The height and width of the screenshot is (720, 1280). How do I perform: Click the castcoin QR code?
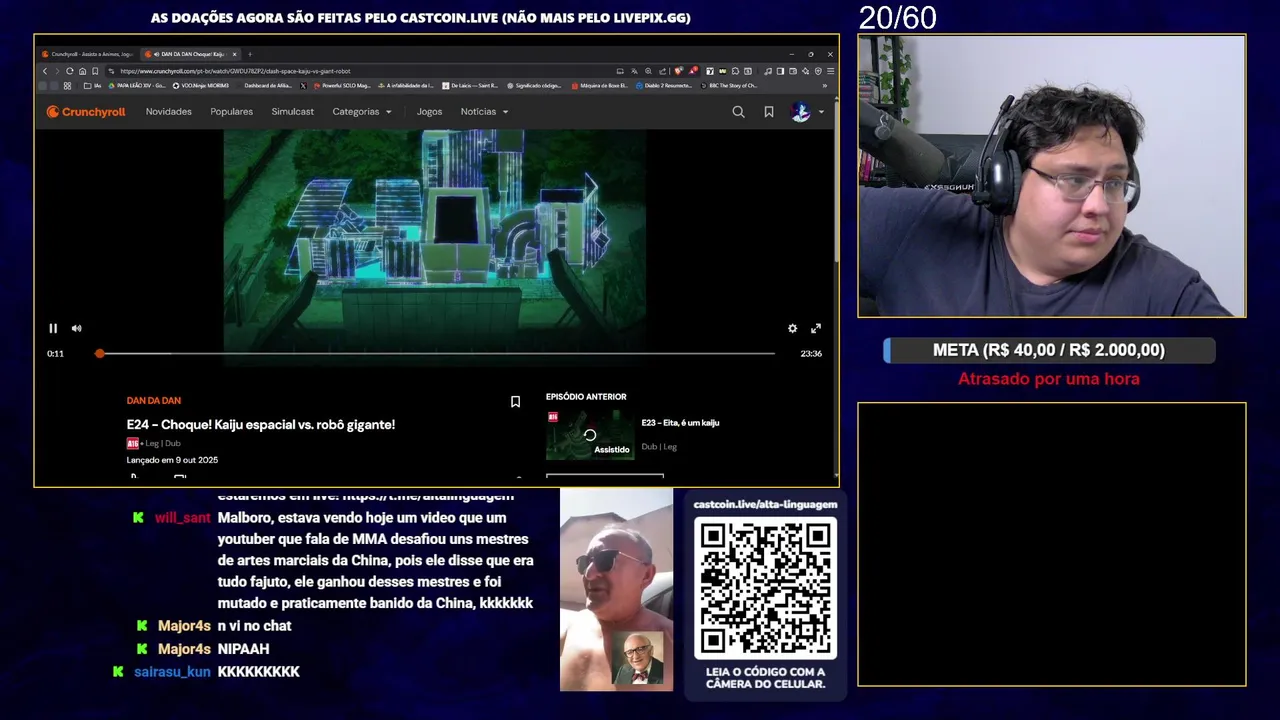coord(765,588)
